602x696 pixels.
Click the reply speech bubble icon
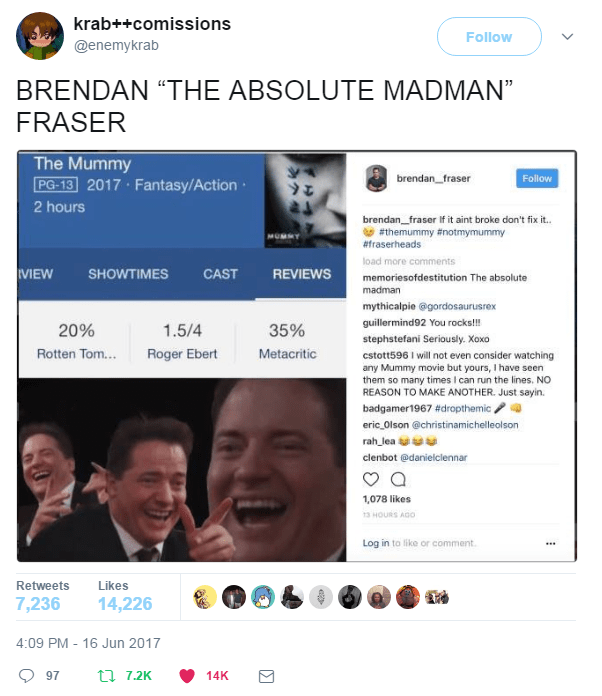click(26, 676)
